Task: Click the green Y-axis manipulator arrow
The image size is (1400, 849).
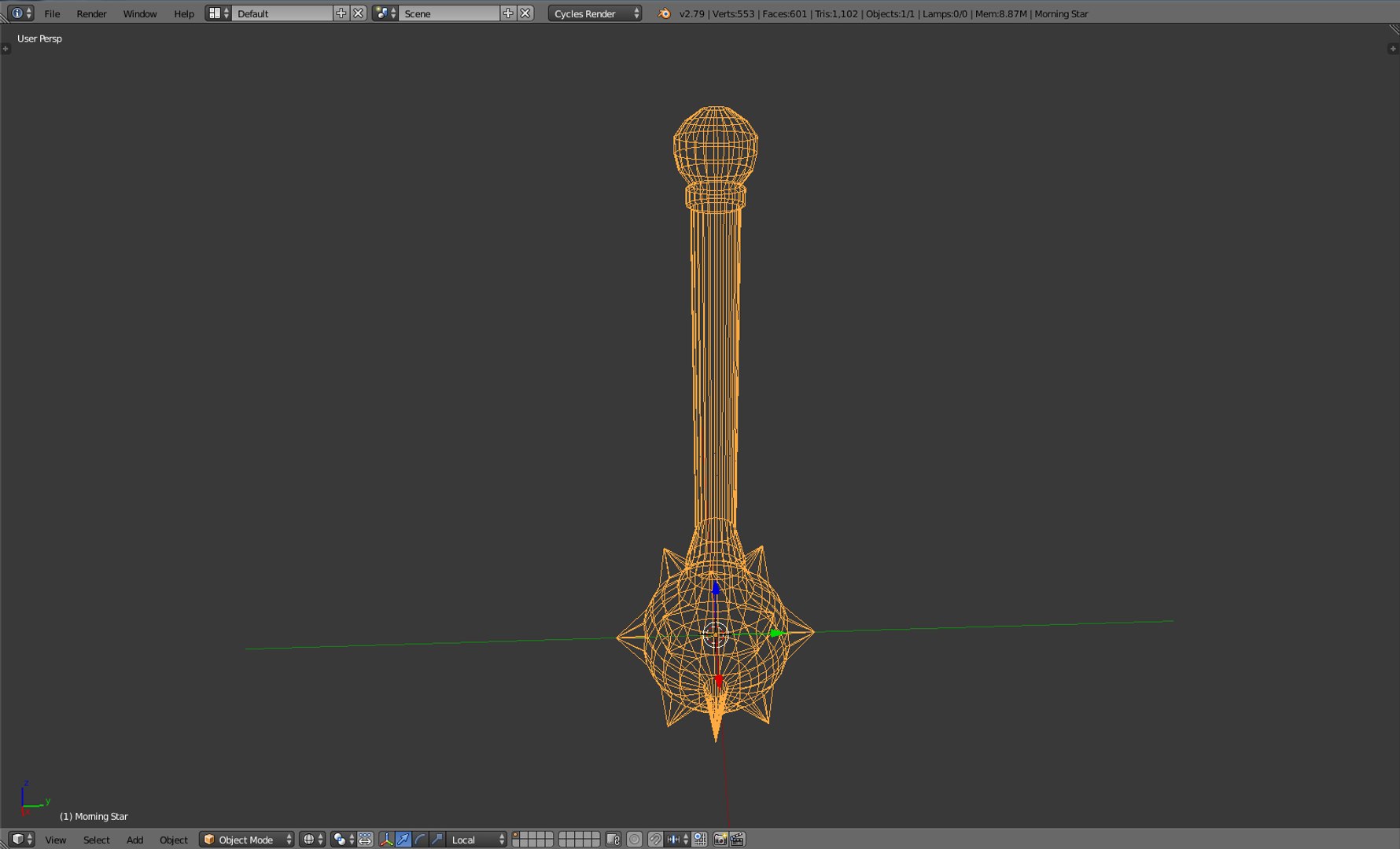Action: click(777, 633)
